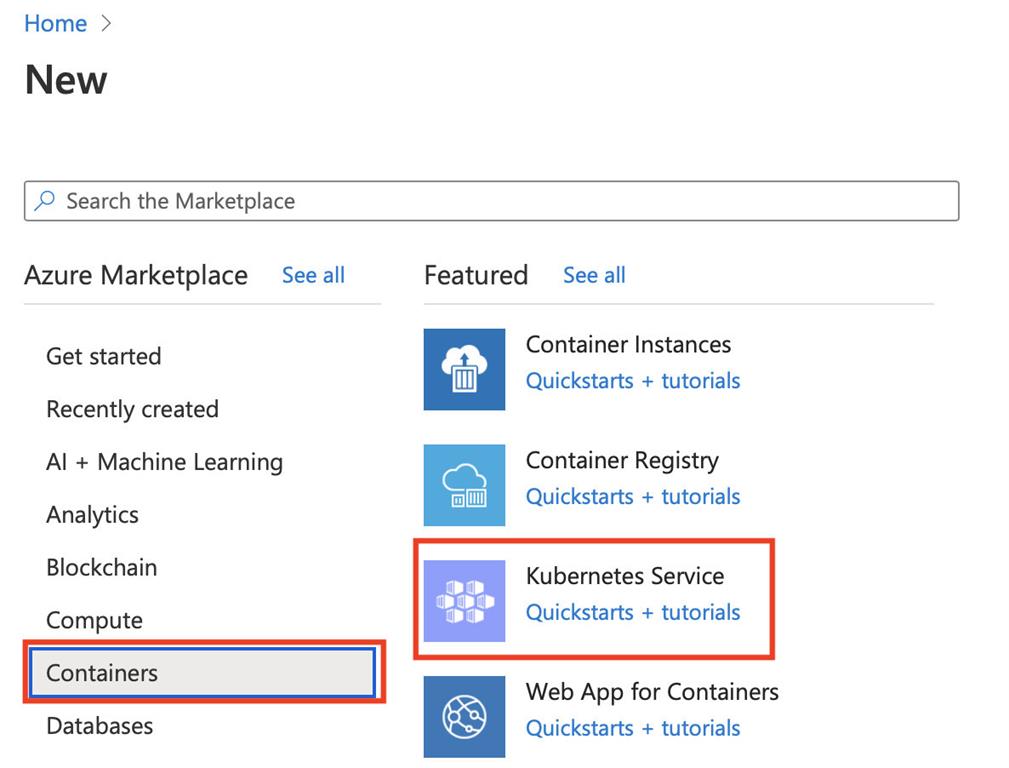
Task: Open Container Instances Quickstarts + tutorials link
Action: click(633, 381)
